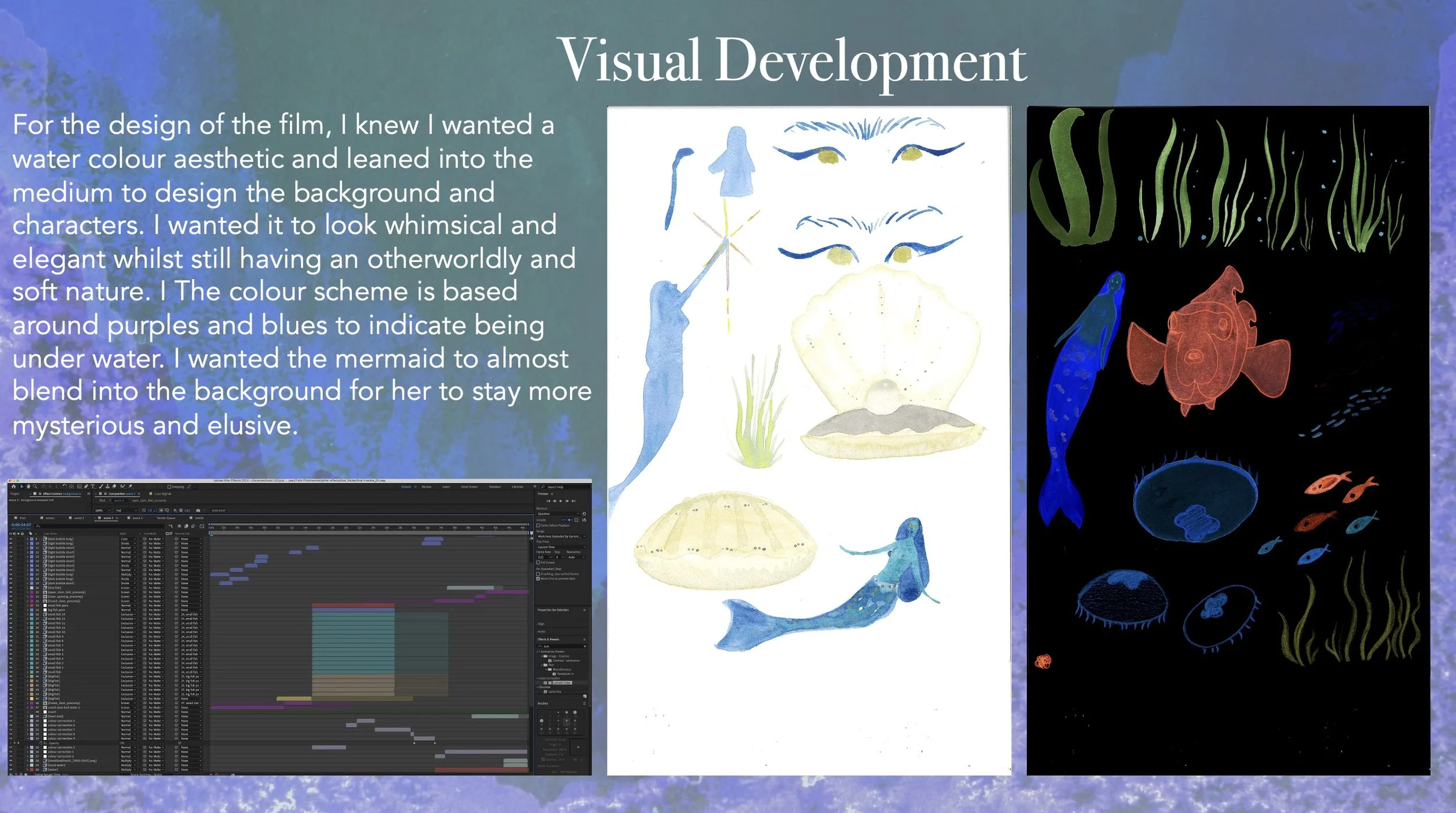The image size is (1456, 813).
Task: Enable the Full Screen checkbox
Action: (x=538, y=563)
